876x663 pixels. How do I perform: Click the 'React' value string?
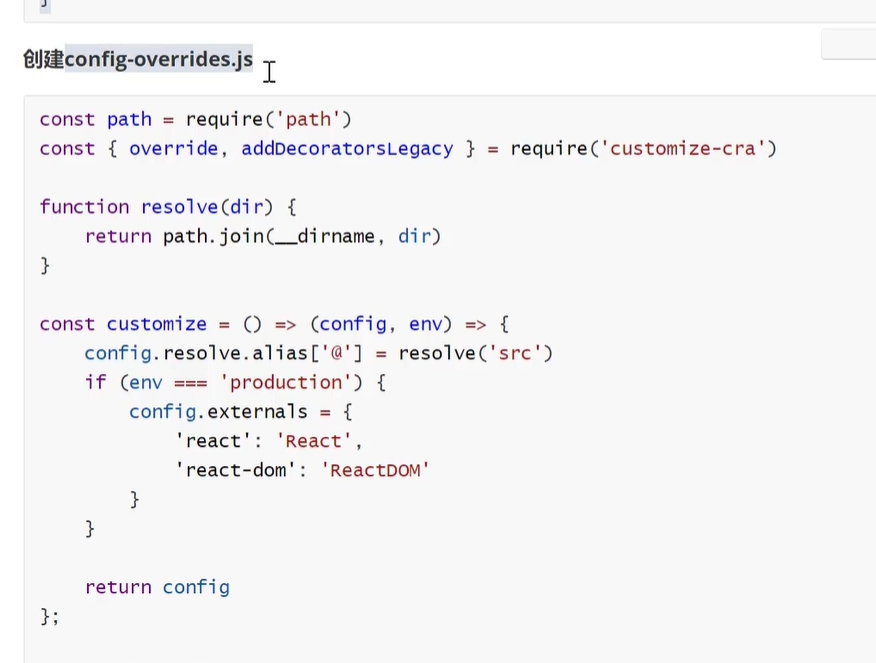pos(313,441)
